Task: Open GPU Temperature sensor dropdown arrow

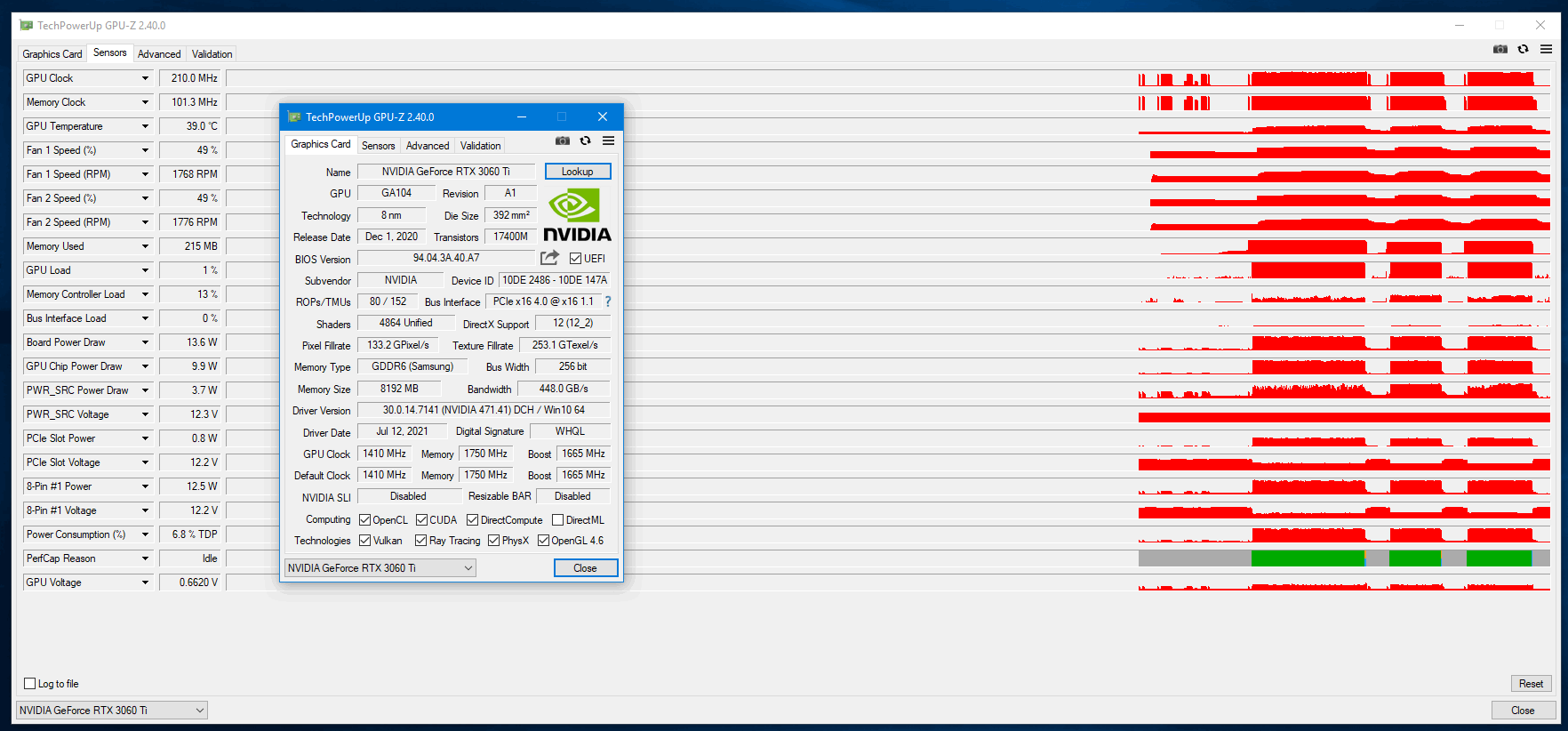Action: 145,126
